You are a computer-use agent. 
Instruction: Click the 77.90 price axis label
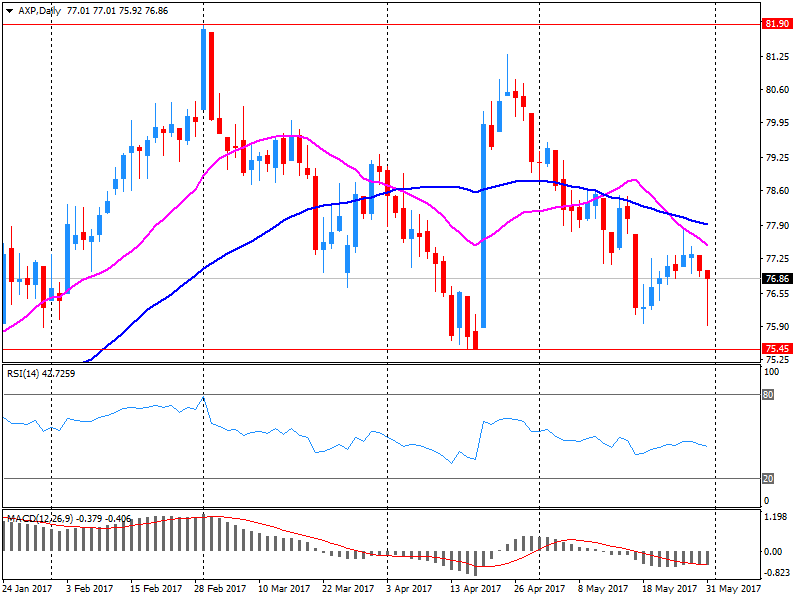(777, 226)
